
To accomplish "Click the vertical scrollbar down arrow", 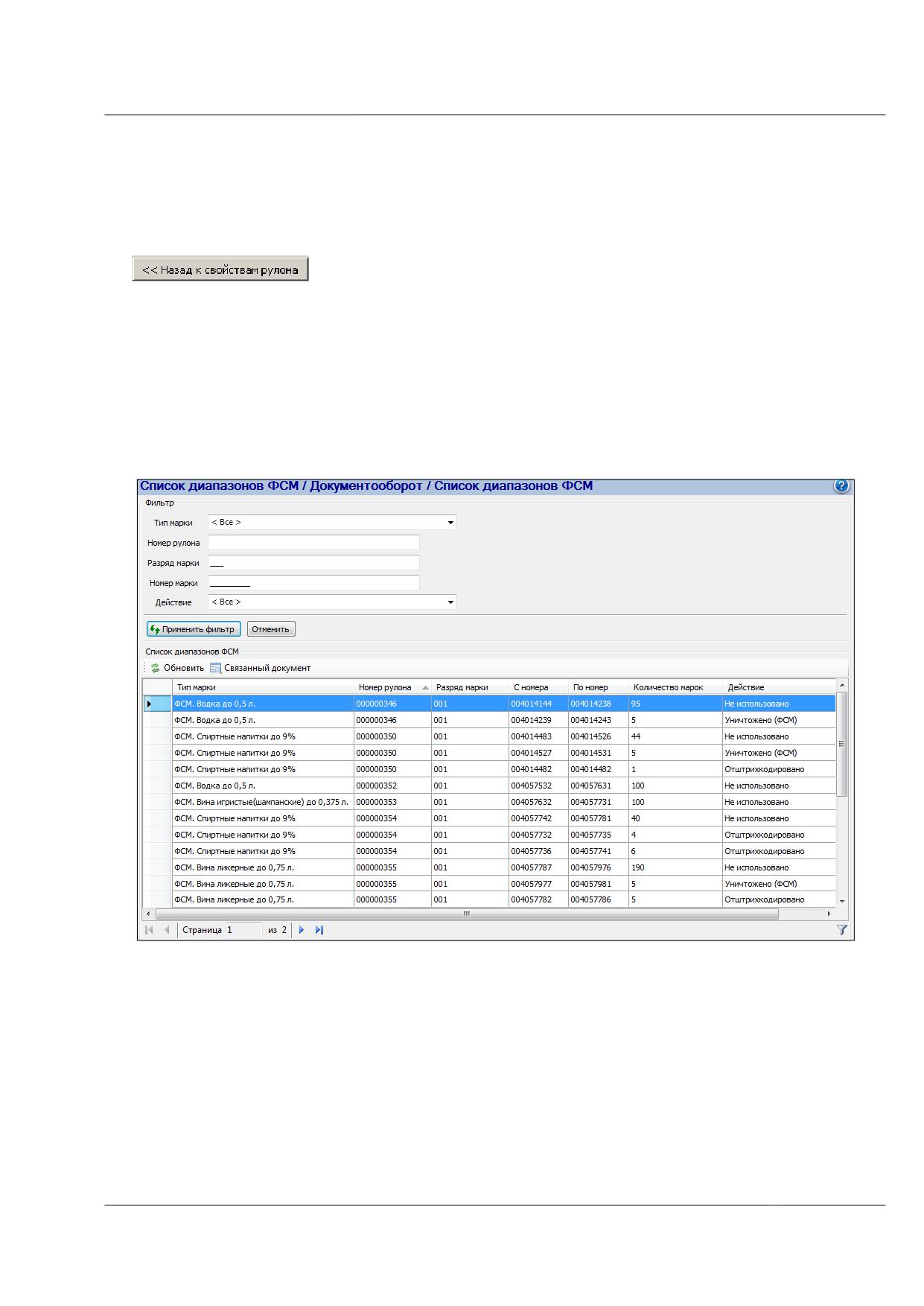I will point(842,901).
